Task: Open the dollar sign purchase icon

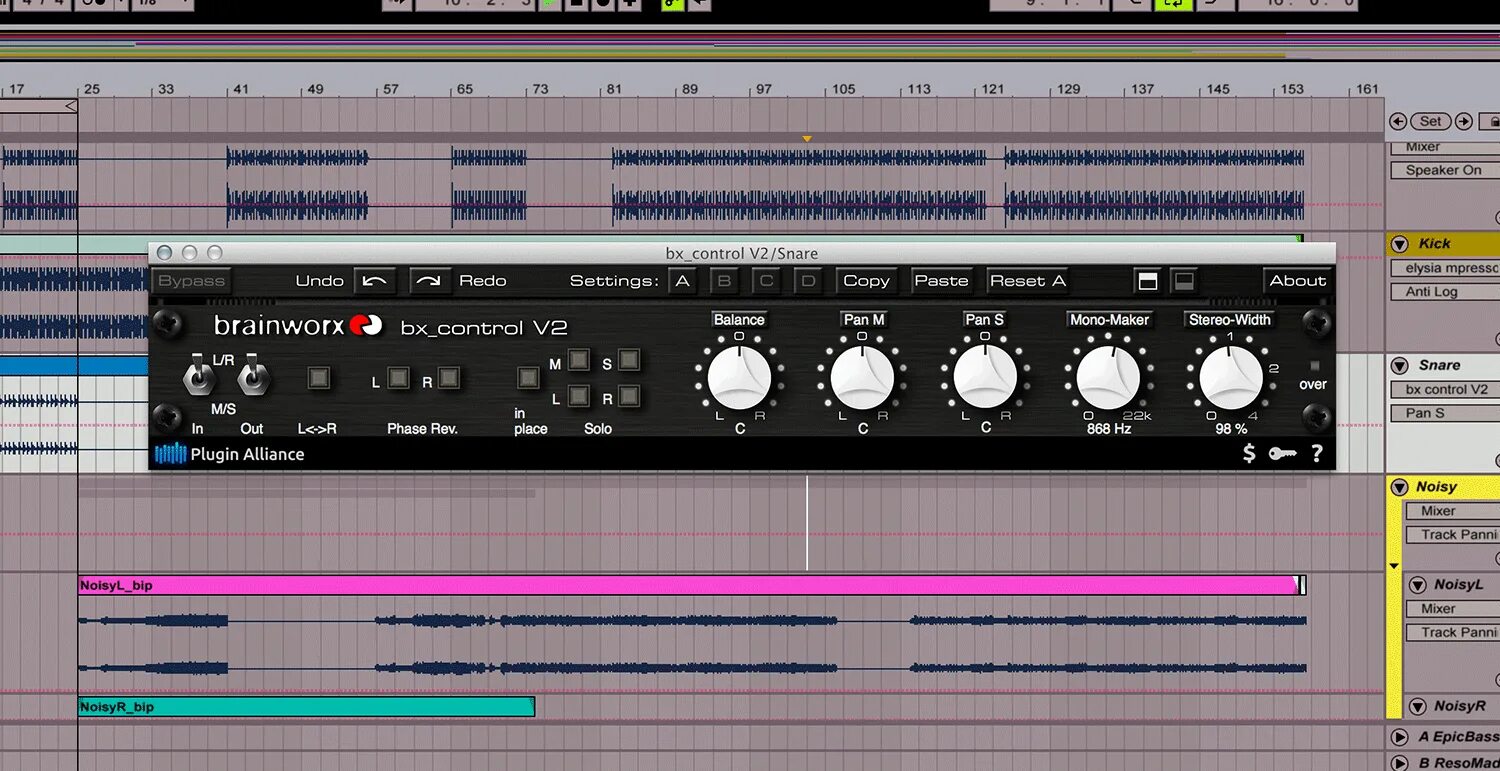Action: point(1249,453)
